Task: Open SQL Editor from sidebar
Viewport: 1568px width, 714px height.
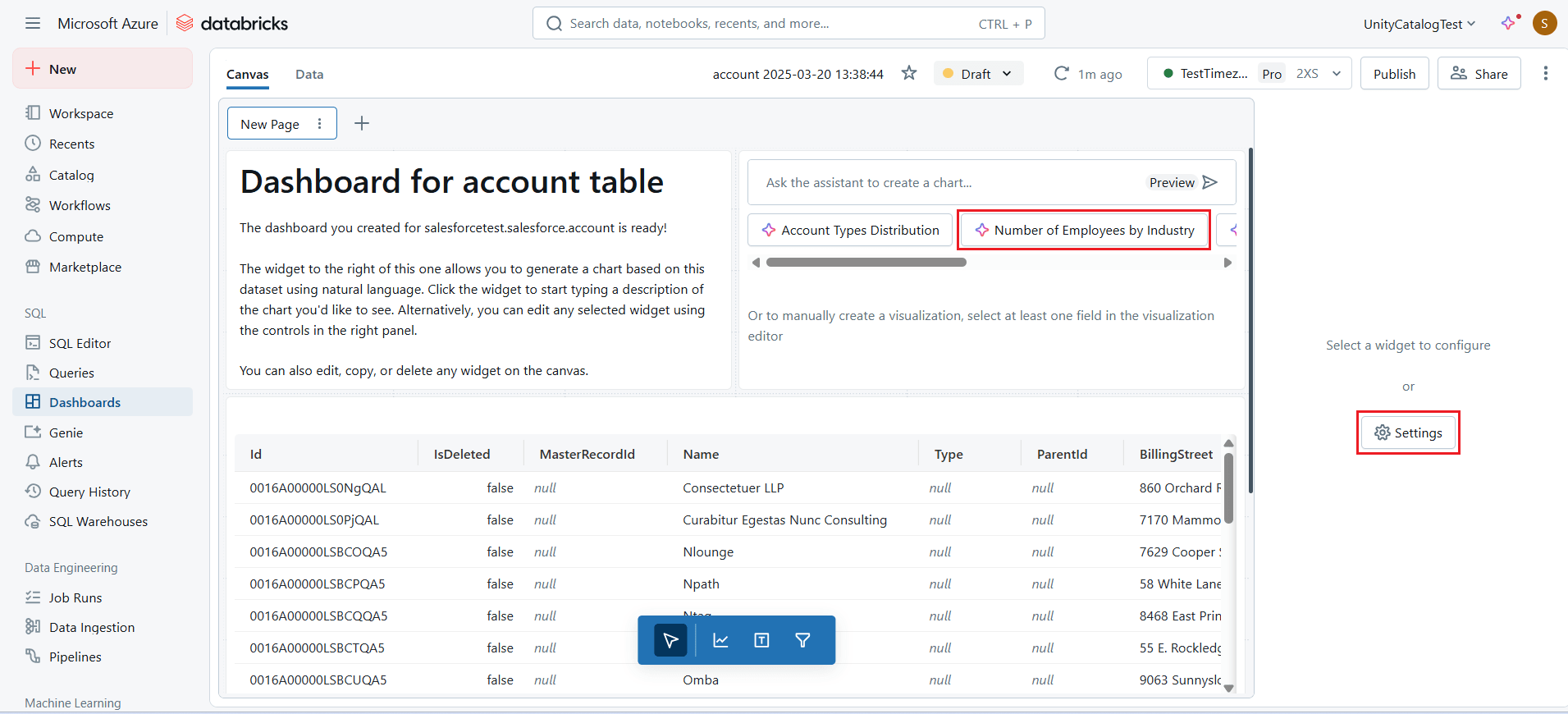Action: tap(80, 343)
